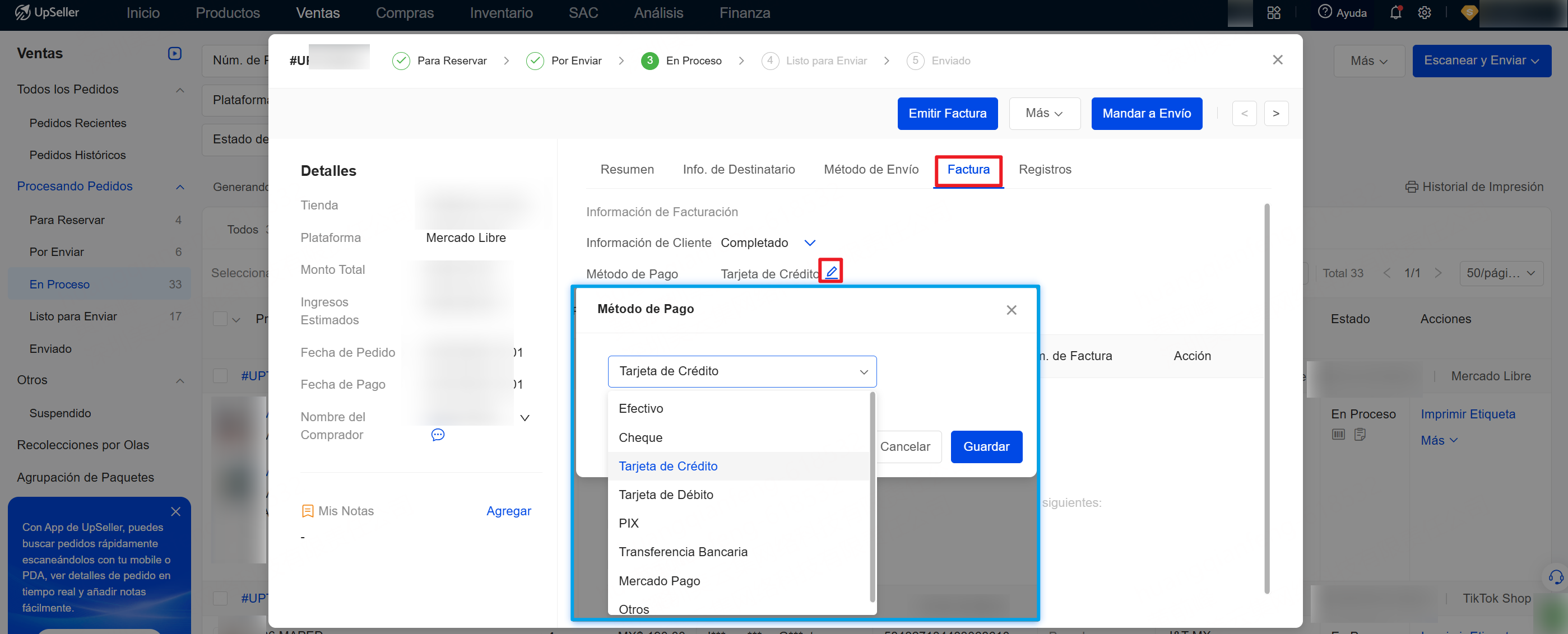Click Agregar link for Mis Notas
This screenshot has height=634, width=1568.
point(508,511)
